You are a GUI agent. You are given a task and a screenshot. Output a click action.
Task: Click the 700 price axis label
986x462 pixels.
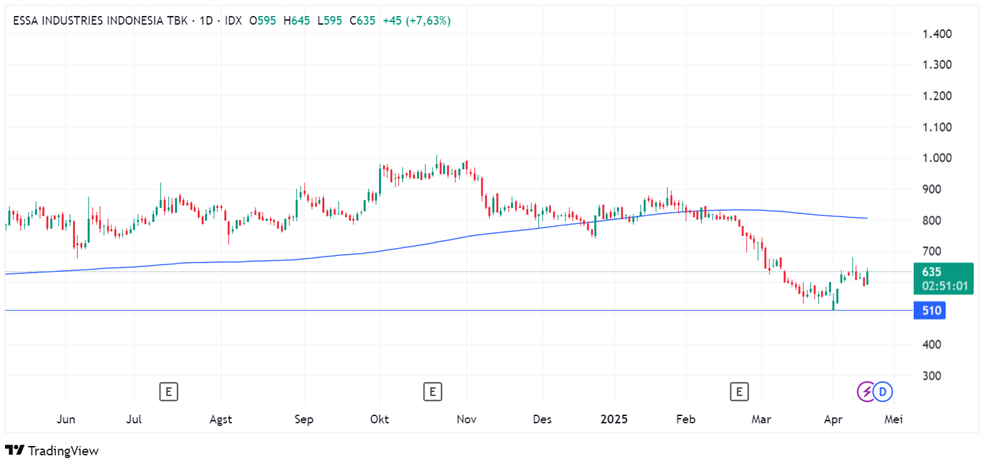tap(931, 251)
